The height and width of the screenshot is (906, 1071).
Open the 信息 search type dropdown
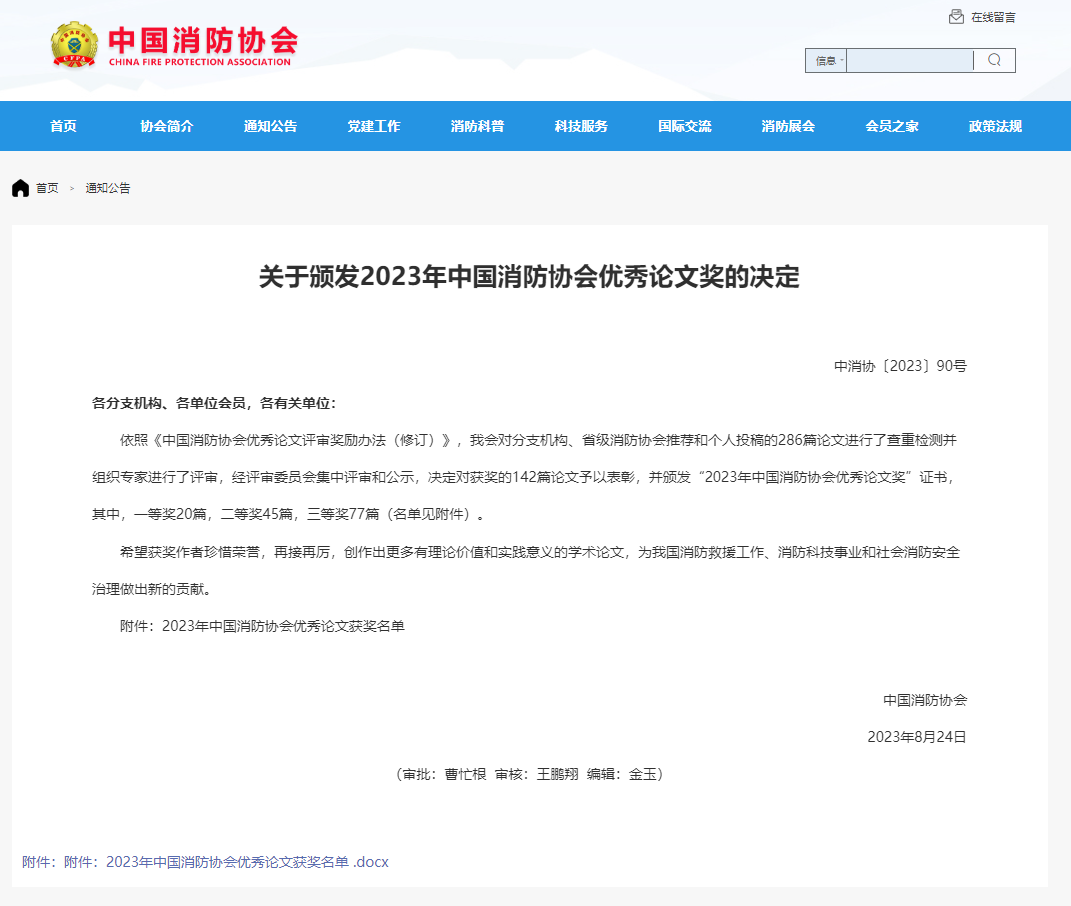pyautogui.click(x=826, y=61)
